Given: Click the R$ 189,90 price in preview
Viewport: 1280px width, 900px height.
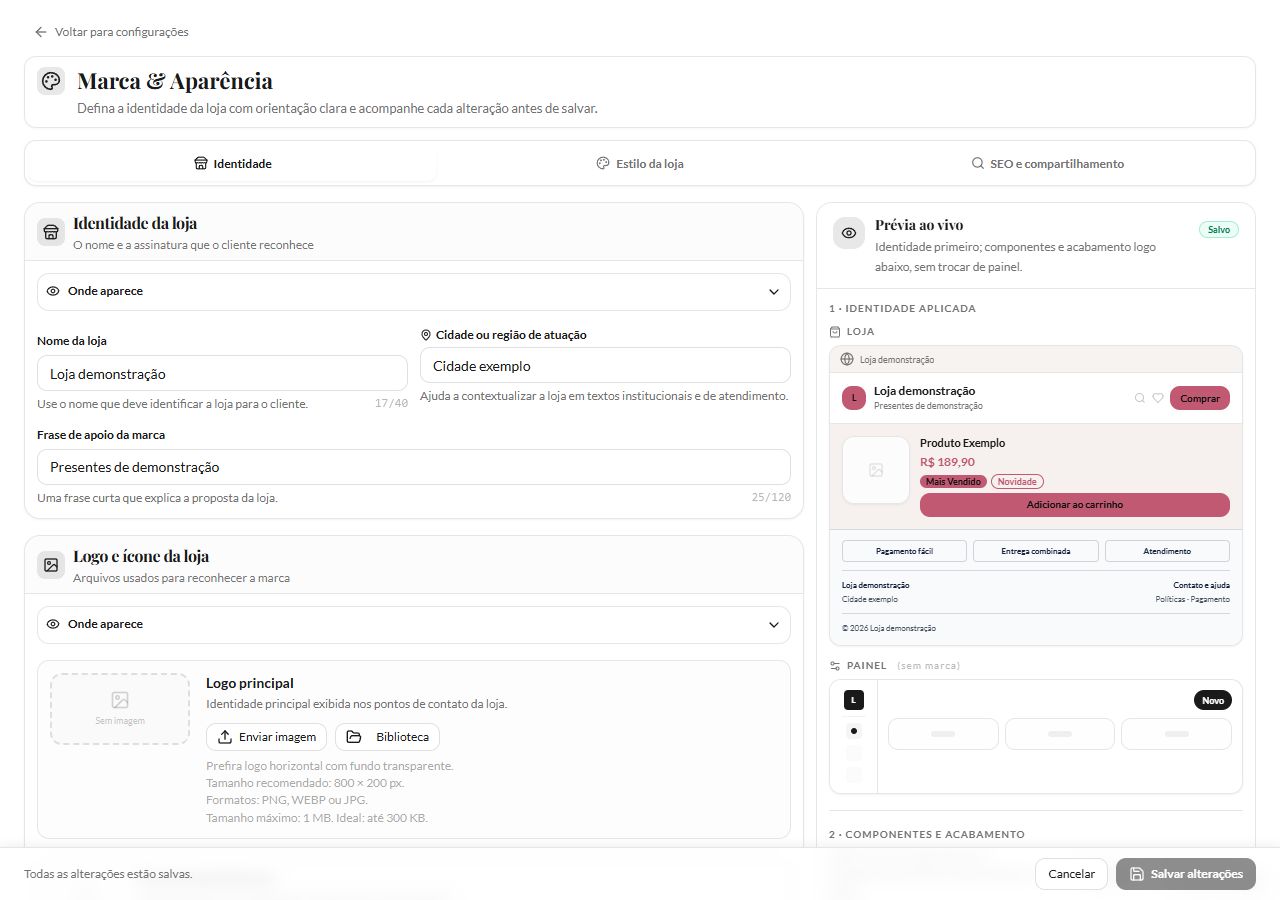Looking at the screenshot, I should pos(947,462).
